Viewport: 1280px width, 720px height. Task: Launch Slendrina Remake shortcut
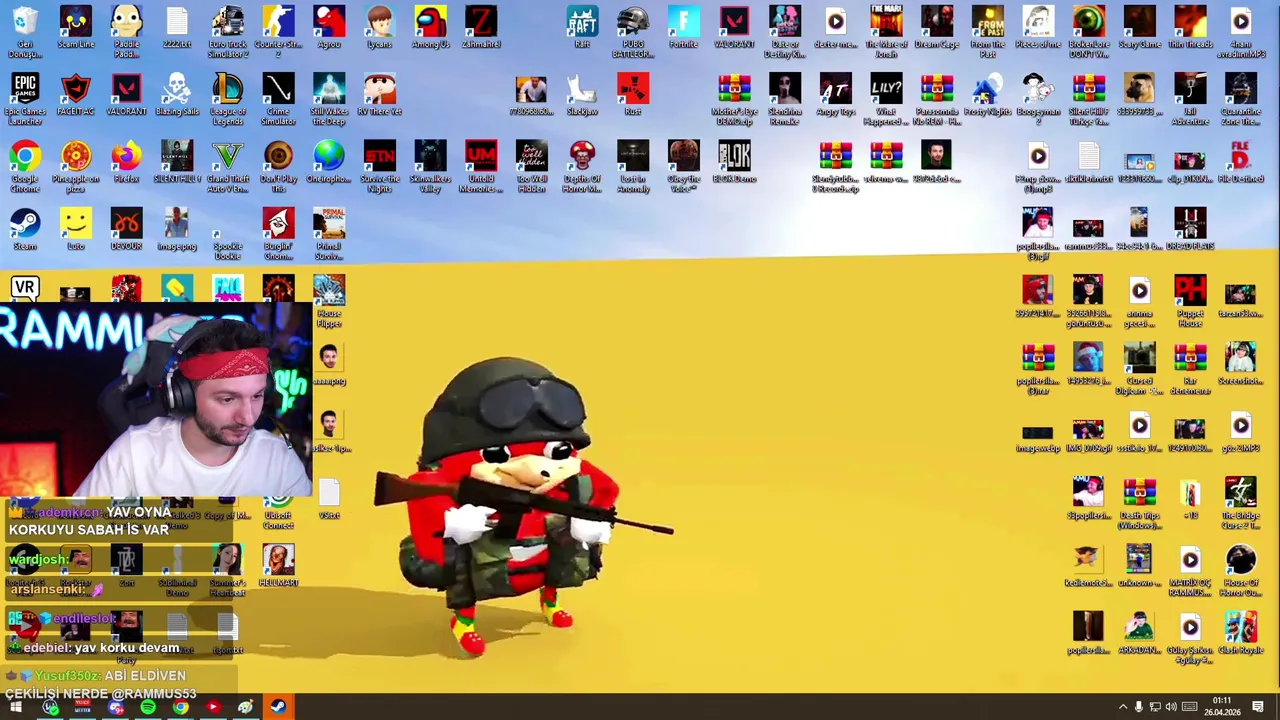(x=785, y=98)
